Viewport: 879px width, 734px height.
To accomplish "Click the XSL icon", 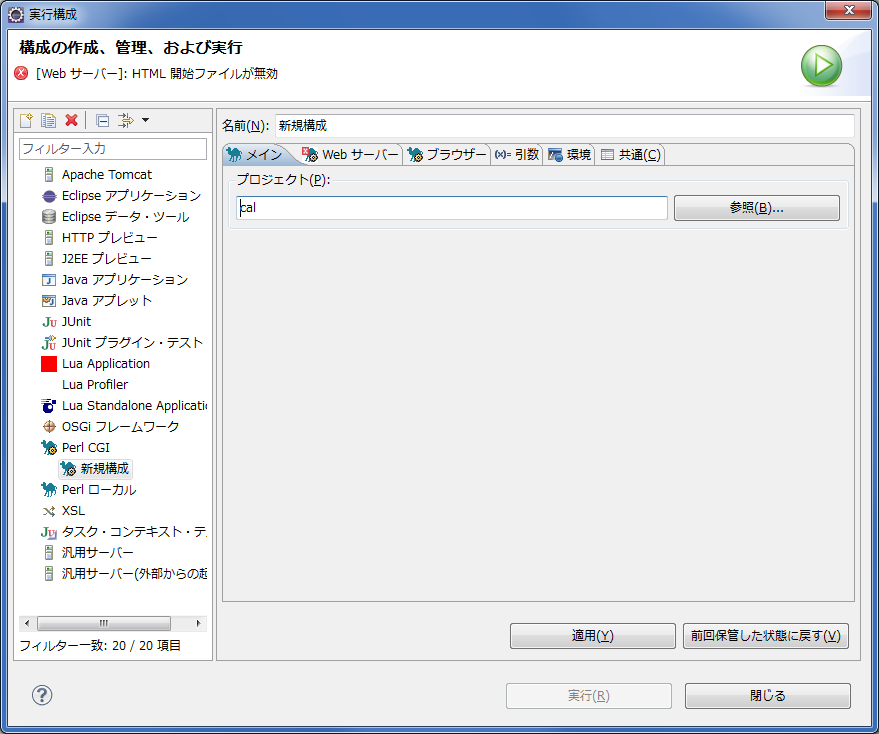I will pyautogui.click(x=49, y=511).
